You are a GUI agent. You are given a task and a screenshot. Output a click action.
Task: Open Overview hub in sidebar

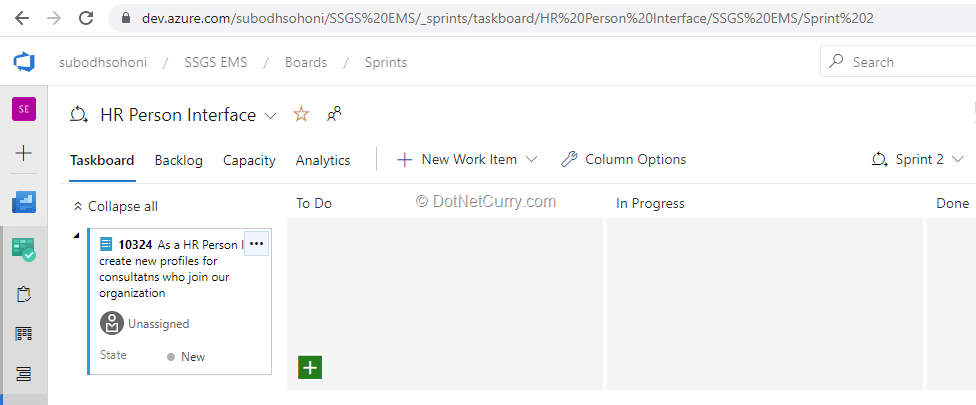24,202
